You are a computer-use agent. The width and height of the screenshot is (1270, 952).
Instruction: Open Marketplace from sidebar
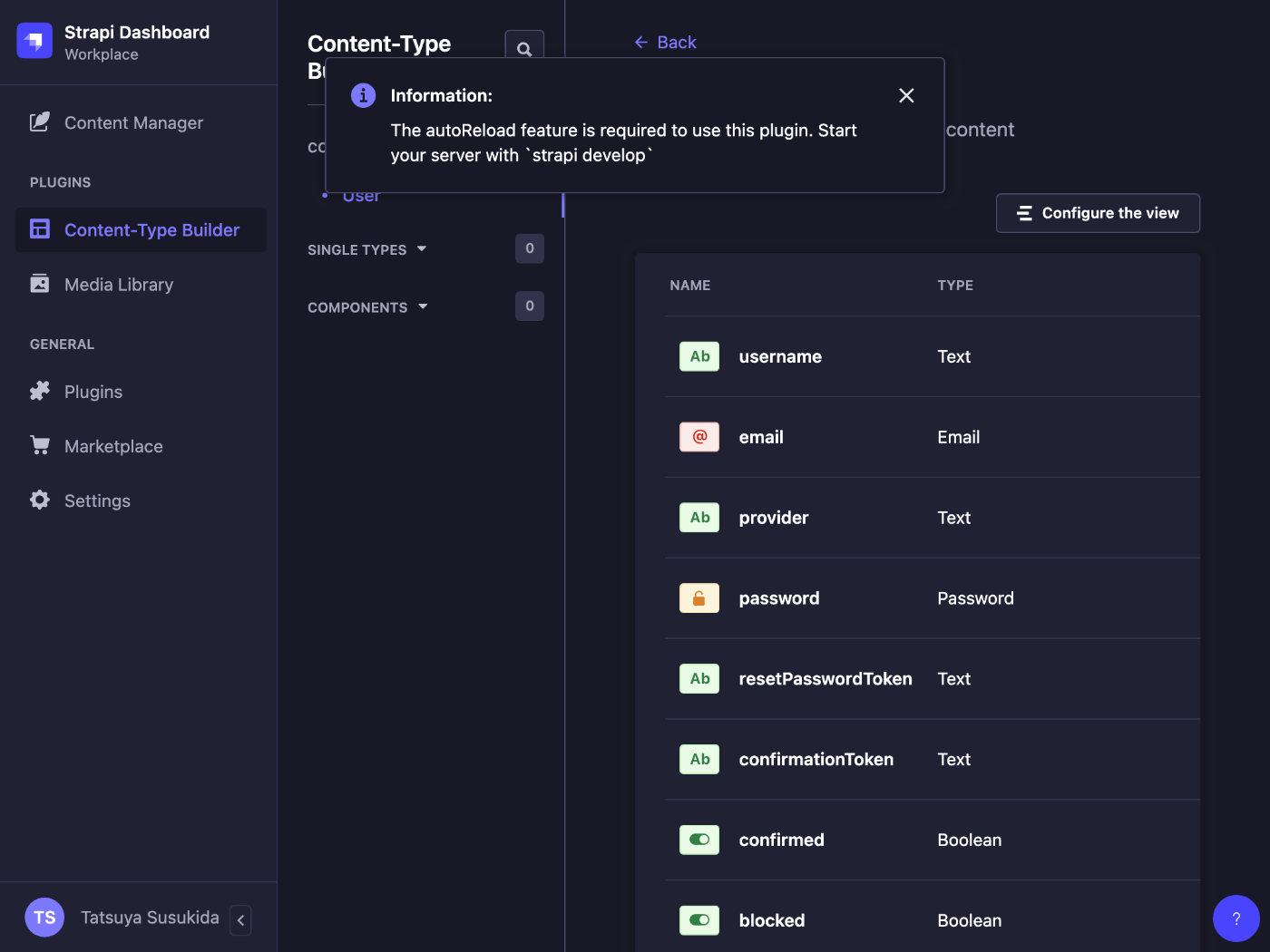tap(113, 446)
